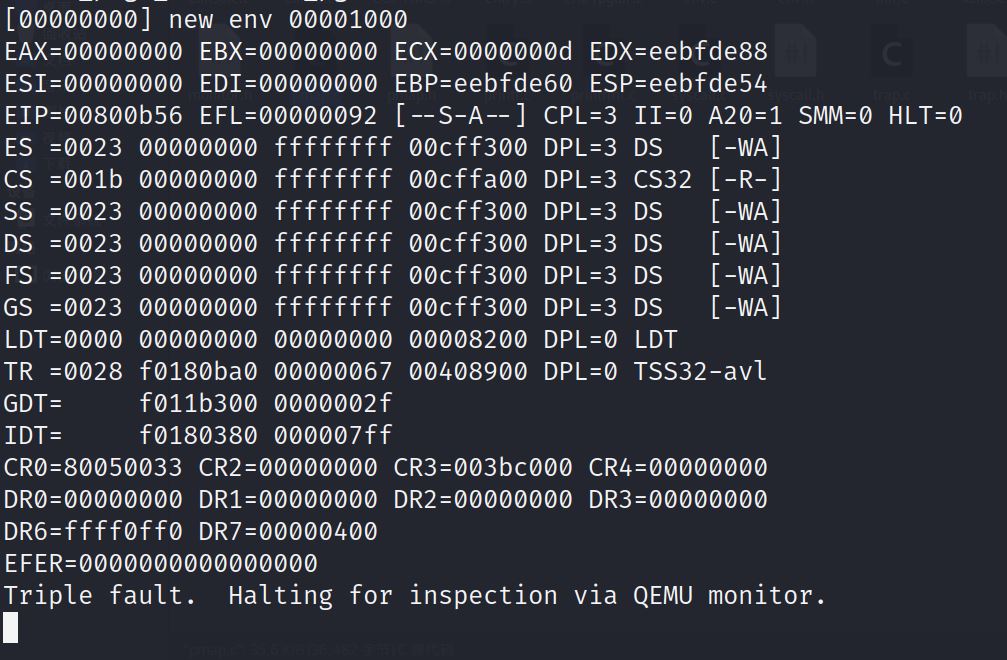This screenshot has height=660, width=1007.
Task: Click the "QEMU monitor." text
Action: coord(730,596)
